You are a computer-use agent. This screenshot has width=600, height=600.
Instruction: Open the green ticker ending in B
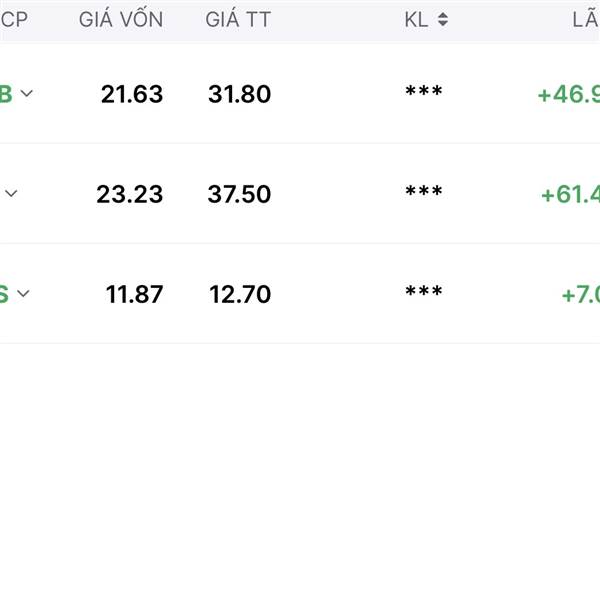(6, 94)
